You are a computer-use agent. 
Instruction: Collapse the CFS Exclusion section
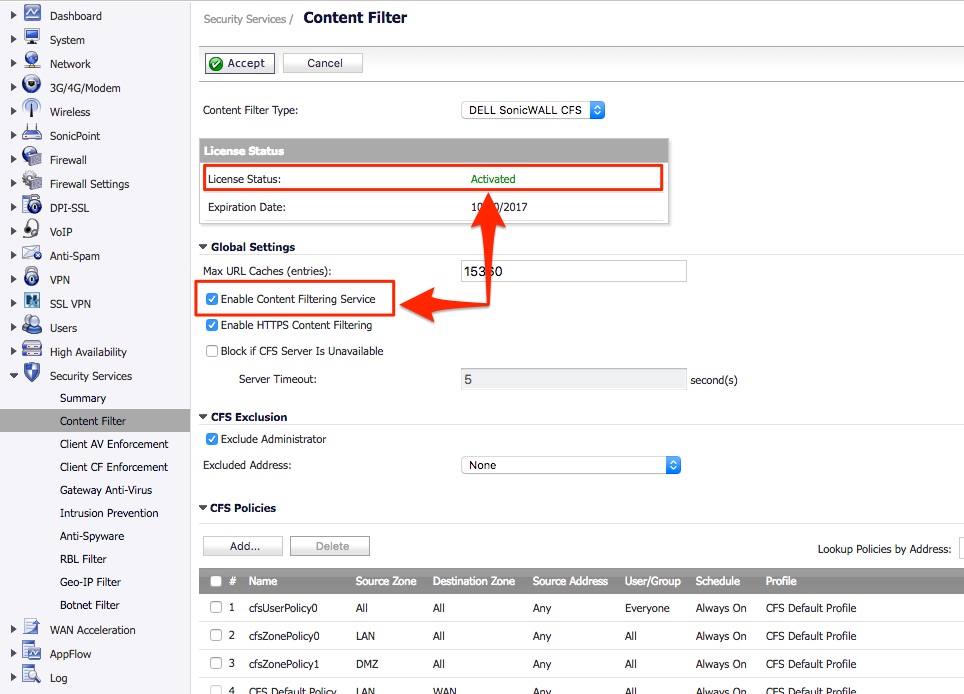(x=203, y=417)
